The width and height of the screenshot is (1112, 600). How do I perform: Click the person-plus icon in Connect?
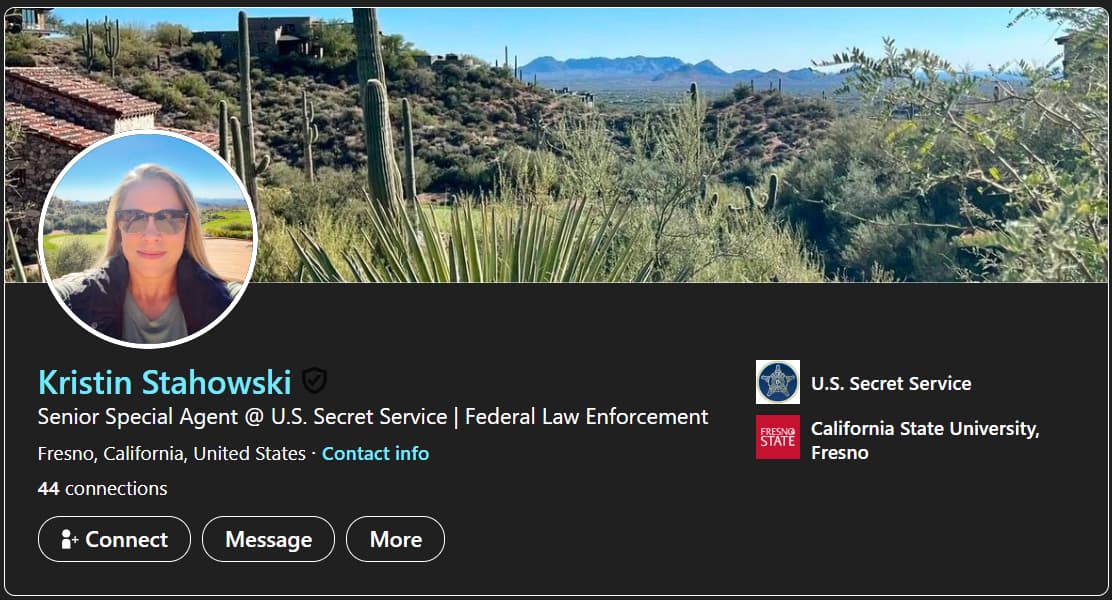[x=69, y=540]
